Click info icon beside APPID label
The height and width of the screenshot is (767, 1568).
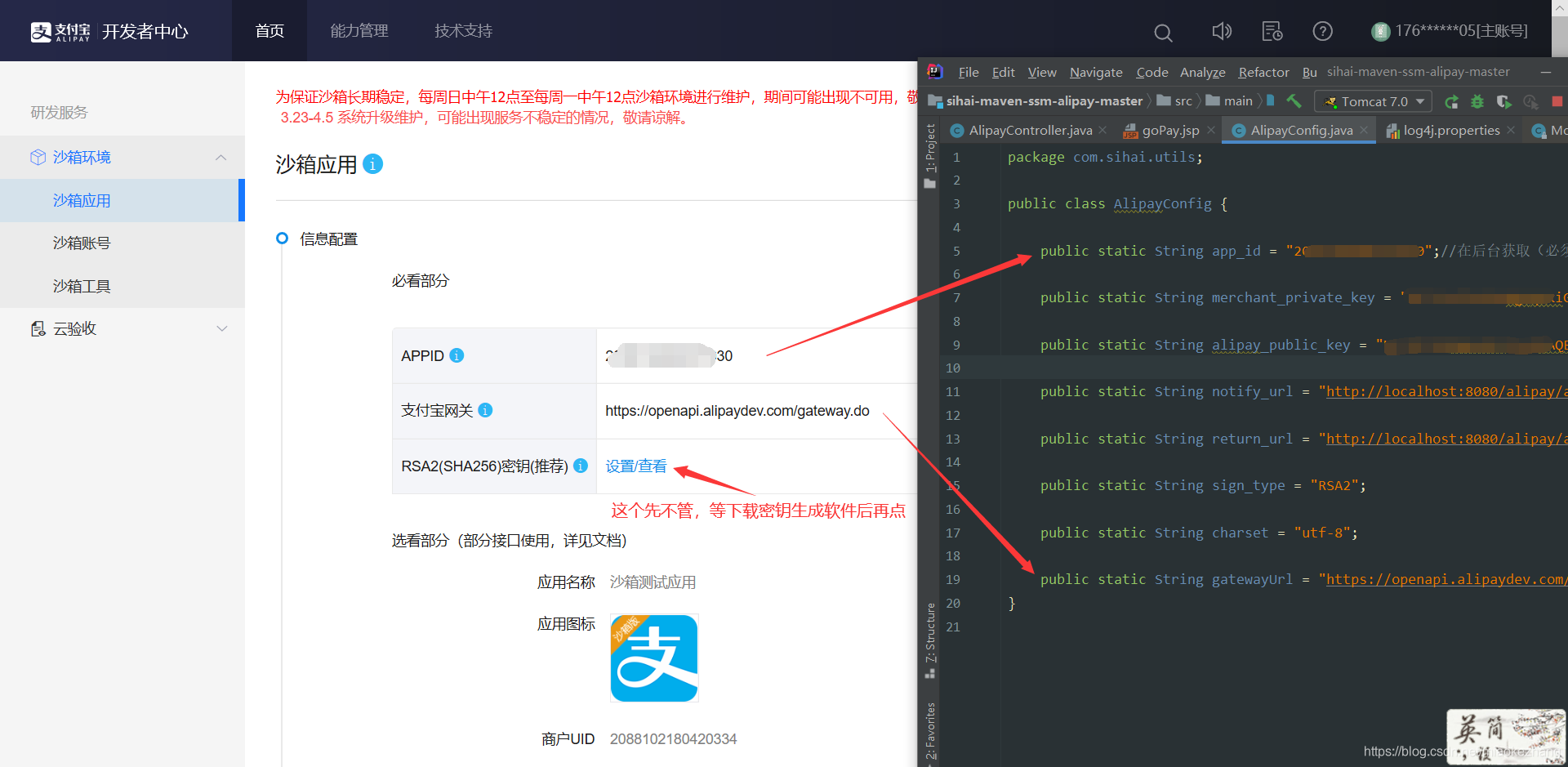coord(457,355)
